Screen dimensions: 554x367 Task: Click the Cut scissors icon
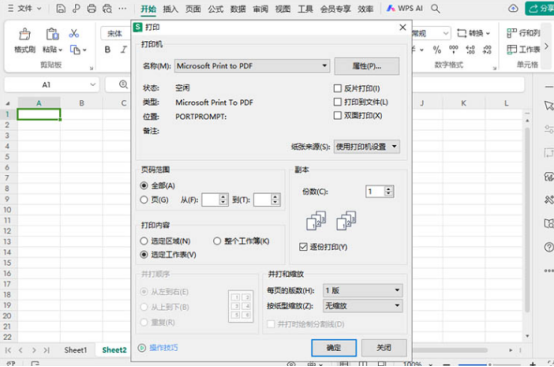tap(74, 34)
